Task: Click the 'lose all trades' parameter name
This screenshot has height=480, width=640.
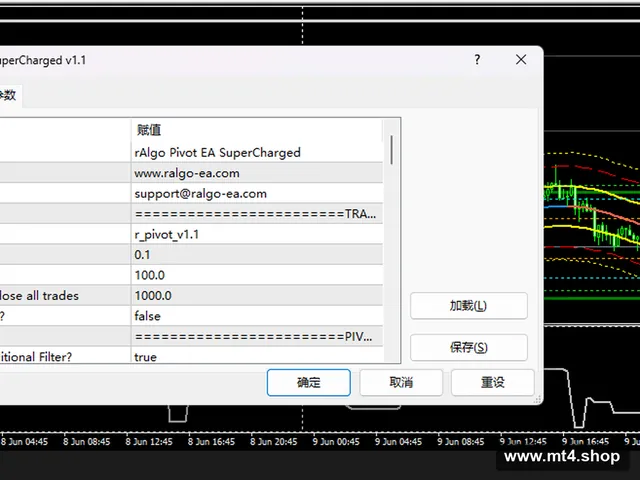Action: (x=39, y=296)
